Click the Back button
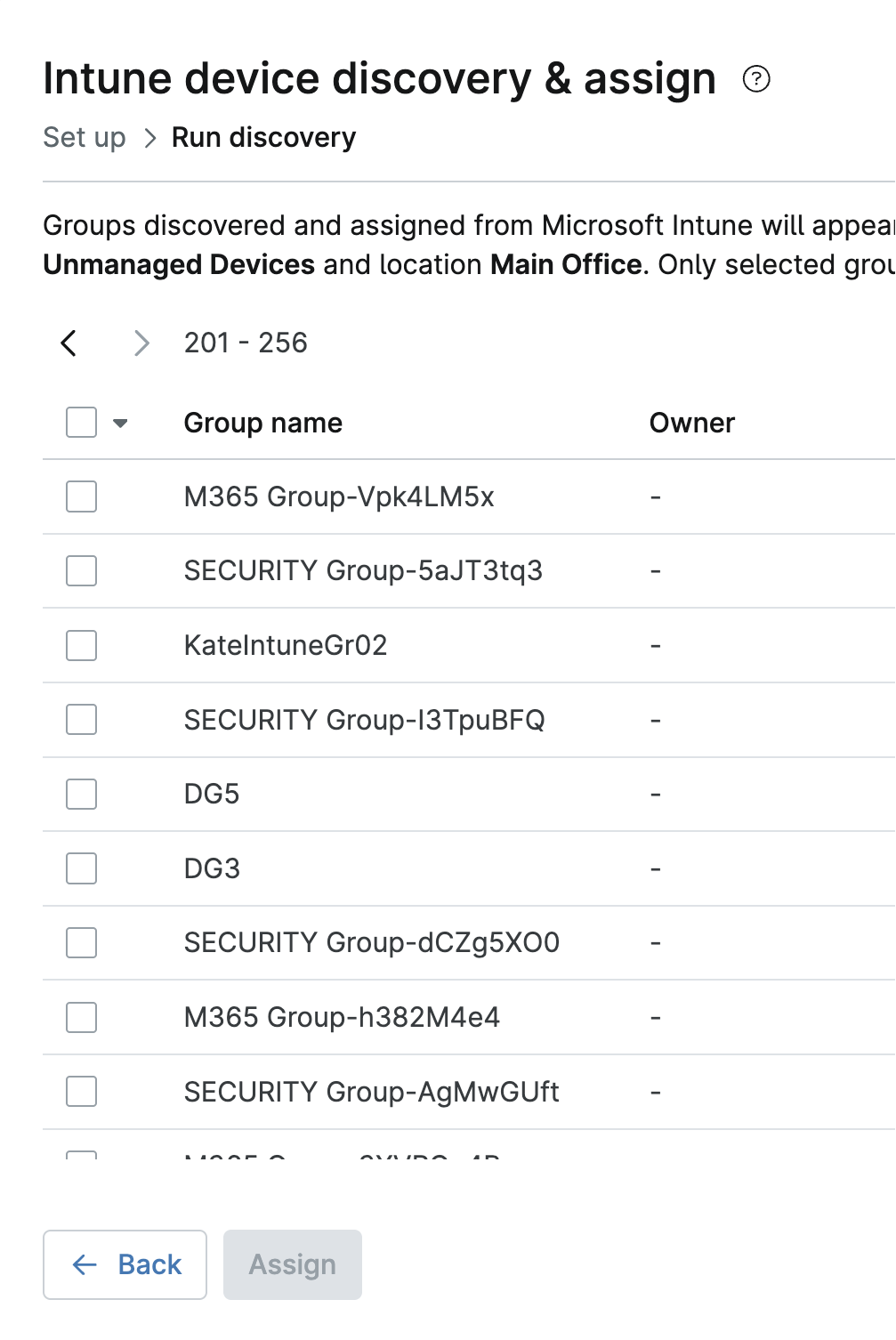This screenshot has height=1340, width=896. tap(125, 1264)
